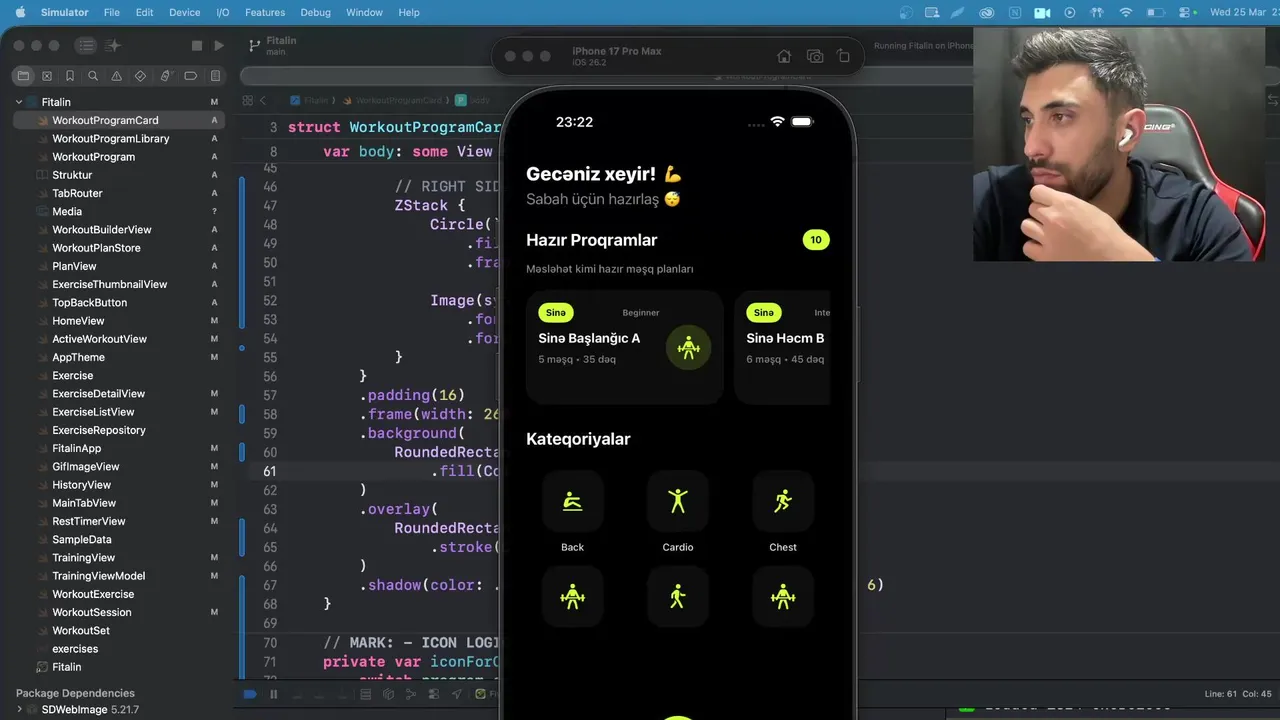This screenshot has width=1280, height=720.
Task: Open Debug Memory Graph icon in debug bar
Action: (x=410, y=694)
